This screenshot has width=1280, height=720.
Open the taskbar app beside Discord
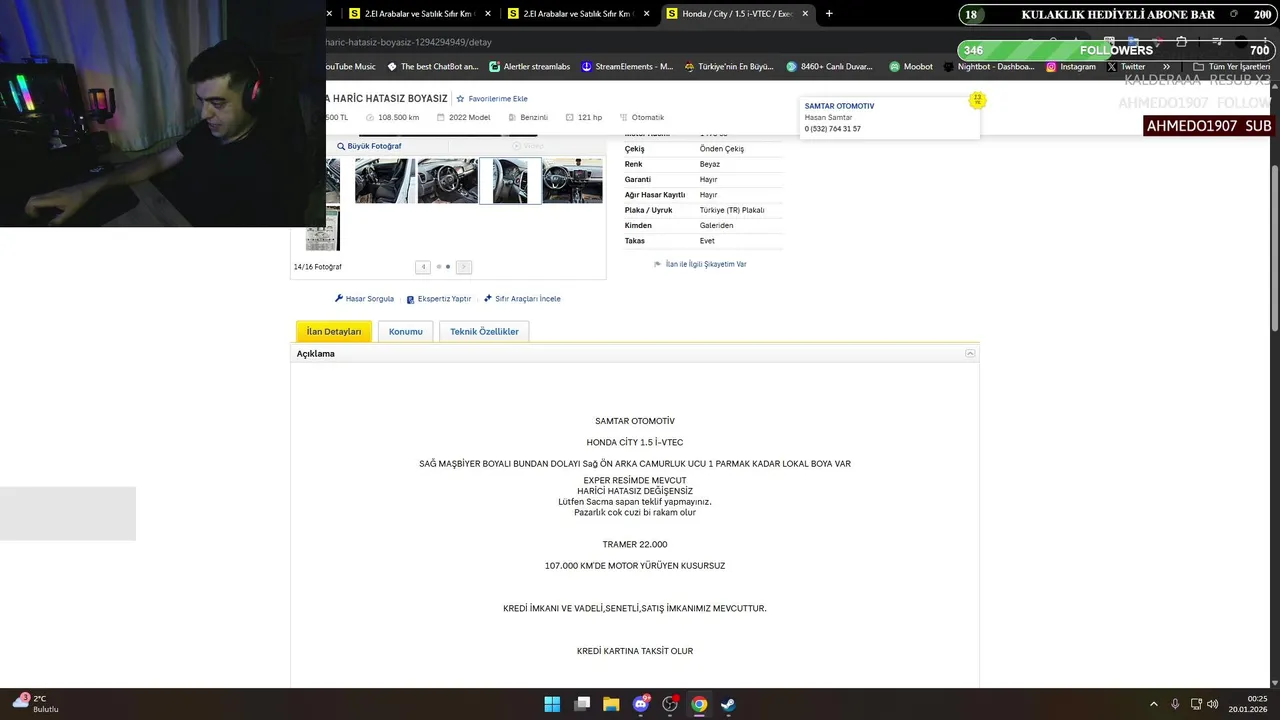[670, 704]
